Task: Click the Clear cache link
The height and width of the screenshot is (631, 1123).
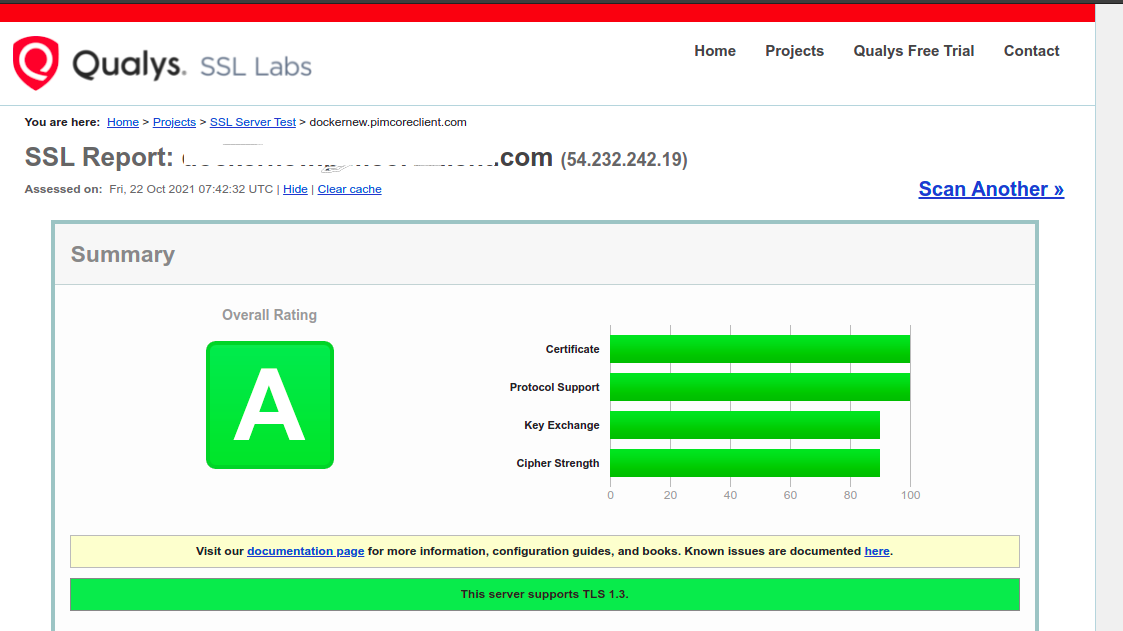Action: click(350, 189)
